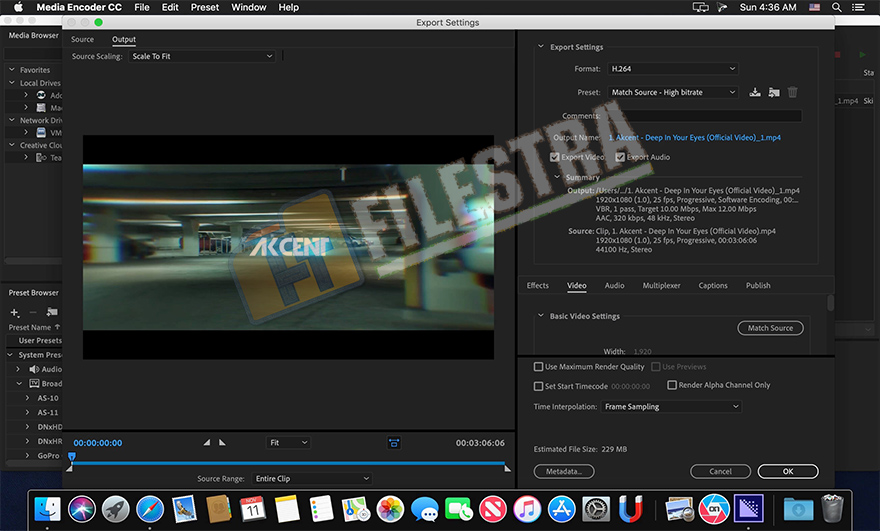Open Messages app in the Dock
880x531 pixels.
[424, 510]
